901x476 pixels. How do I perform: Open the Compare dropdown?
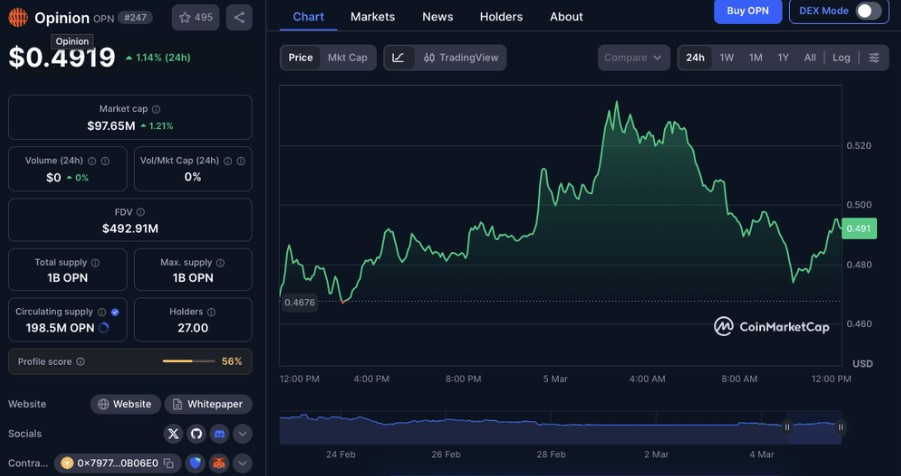[x=634, y=58]
